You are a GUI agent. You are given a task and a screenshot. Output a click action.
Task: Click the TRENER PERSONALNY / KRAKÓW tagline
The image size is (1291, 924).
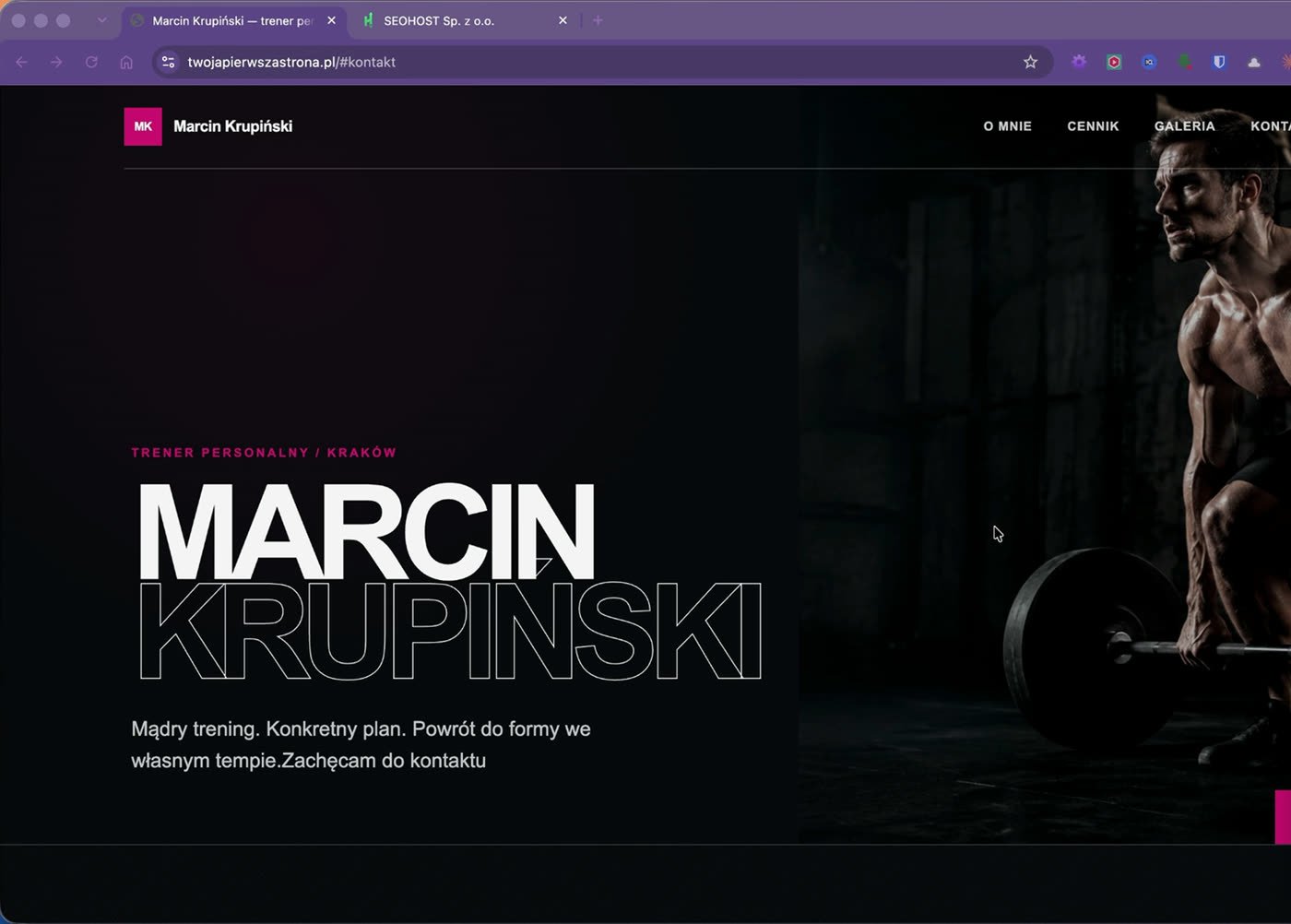(264, 453)
